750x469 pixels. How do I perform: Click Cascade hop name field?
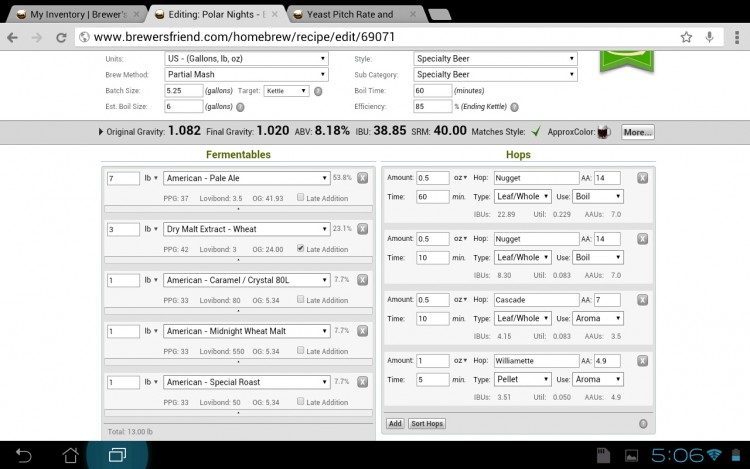[x=536, y=300]
